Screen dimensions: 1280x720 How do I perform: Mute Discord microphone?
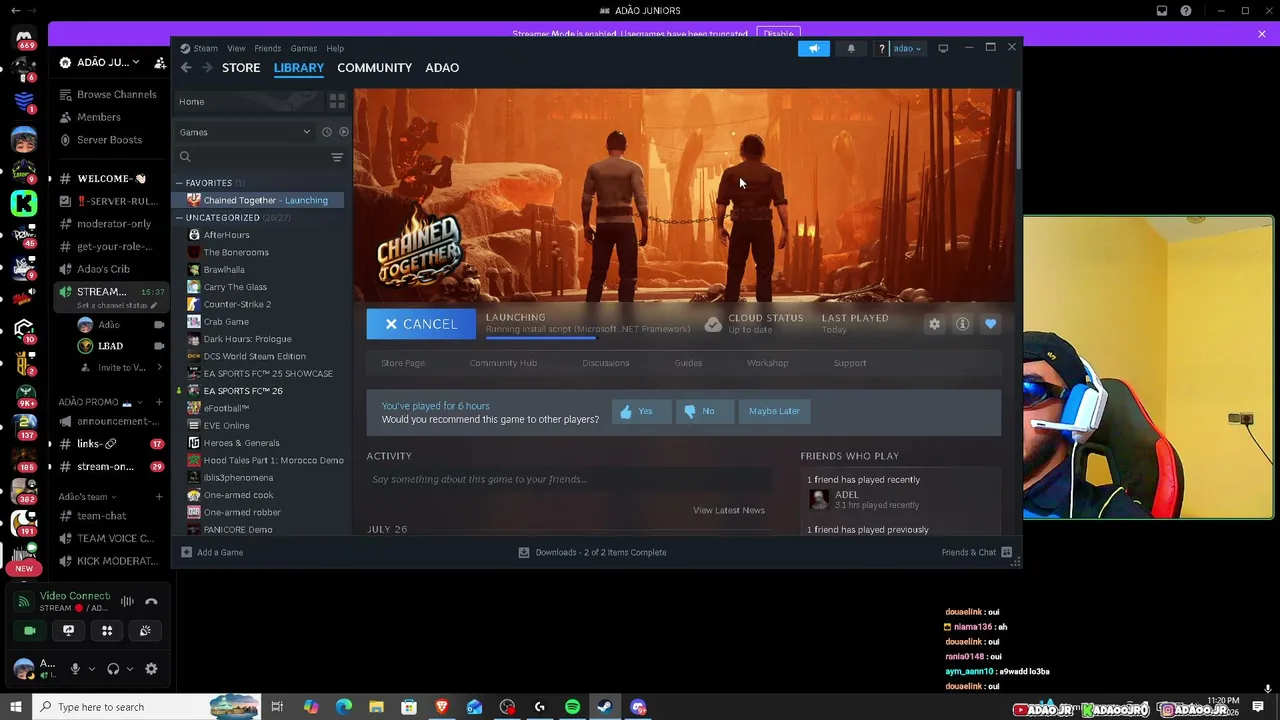click(75, 669)
